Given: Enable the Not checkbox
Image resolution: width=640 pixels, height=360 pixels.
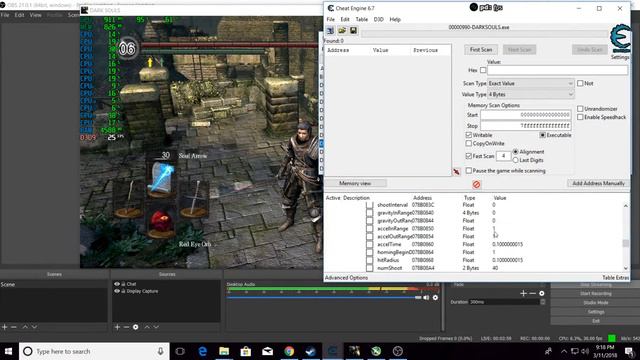Looking at the screenshot, I should coord(580,83).
